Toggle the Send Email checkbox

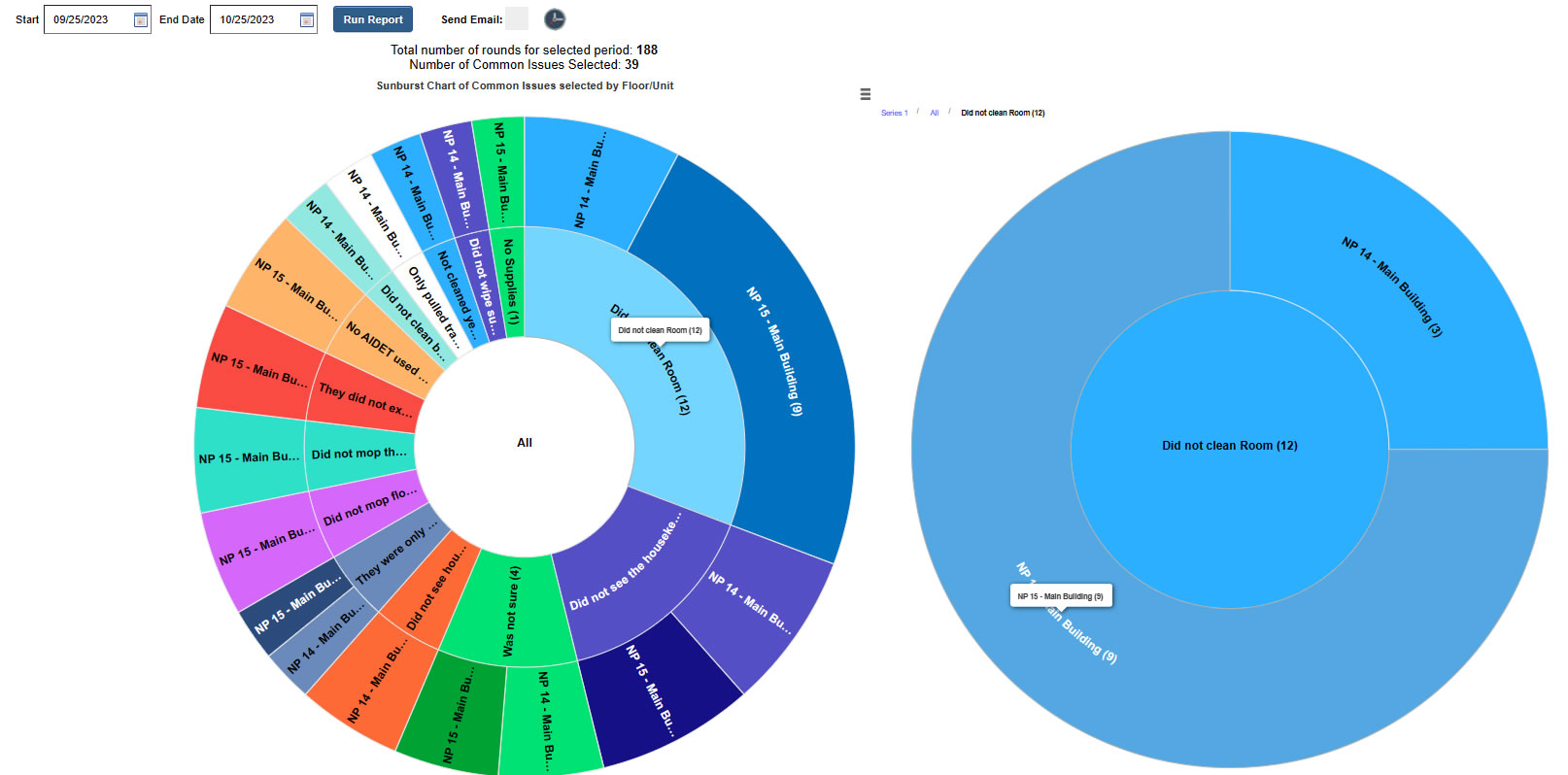(x=517, y=19)
